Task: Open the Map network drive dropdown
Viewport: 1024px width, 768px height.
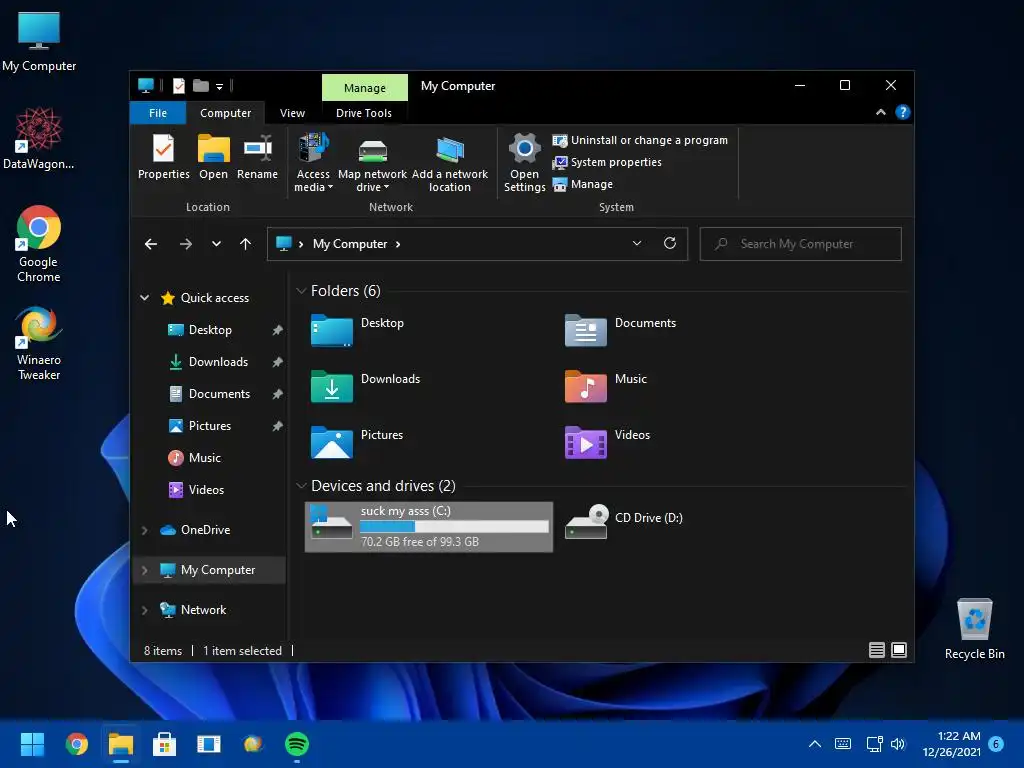Action: click(x=372, y=180)
